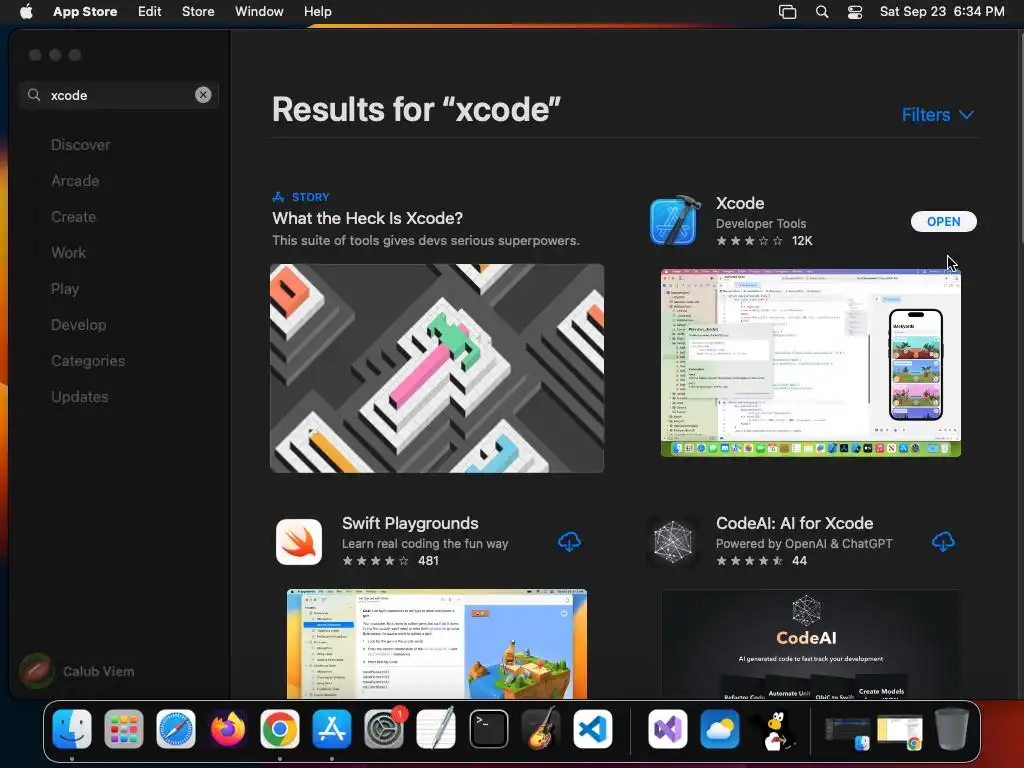Launch Visual Studio Code from the Dock
The height and width of the screenshot is (768, 1024).
(x=593, y=729)
